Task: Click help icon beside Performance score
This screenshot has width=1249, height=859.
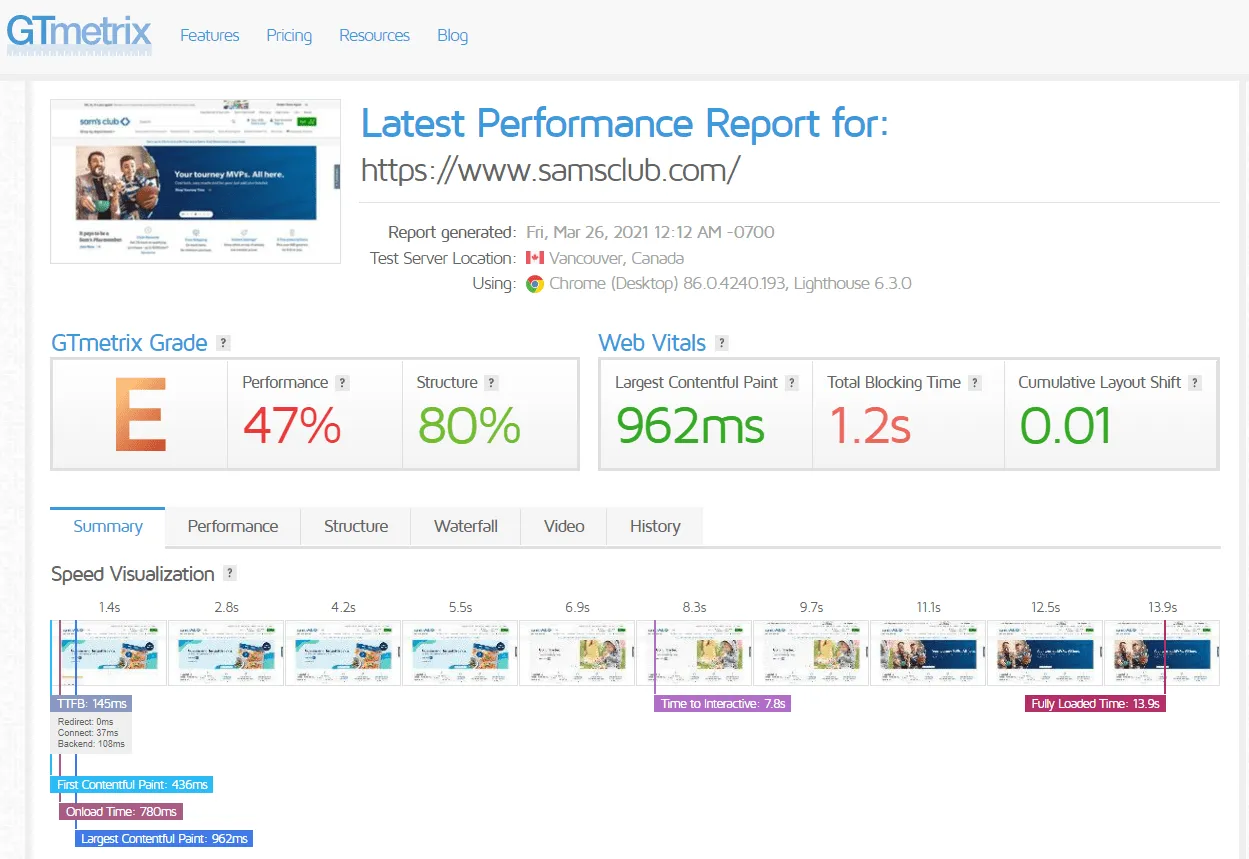Action: [343, 383]
